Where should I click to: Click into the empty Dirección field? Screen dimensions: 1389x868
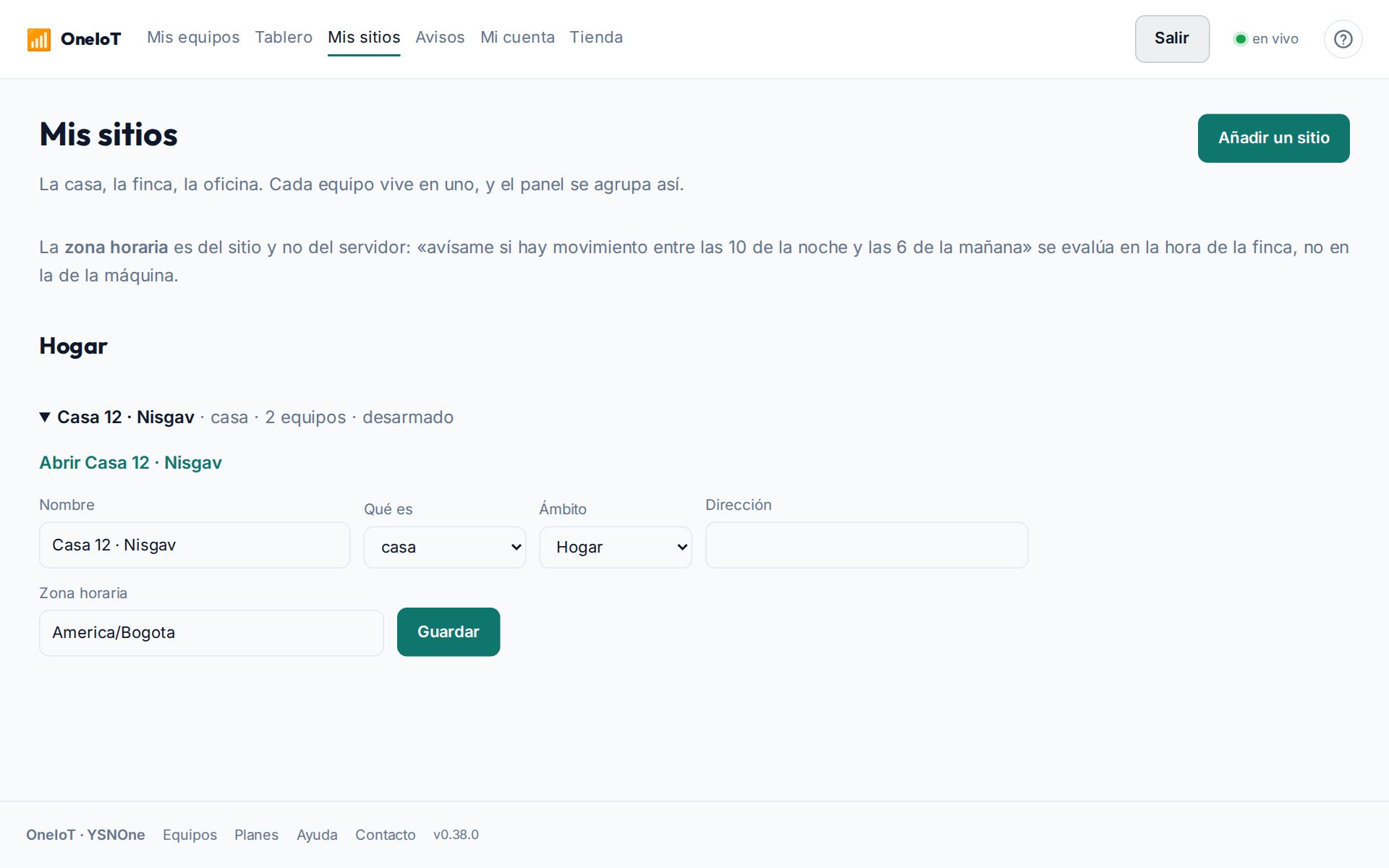pyautogui.click(x=867, y=545)
